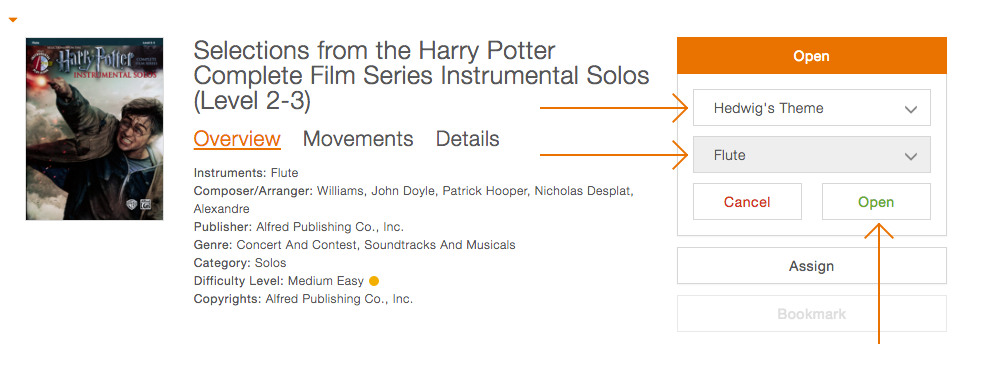
Task: Click the small orange triangle at top-left
Action: [13, 20]
